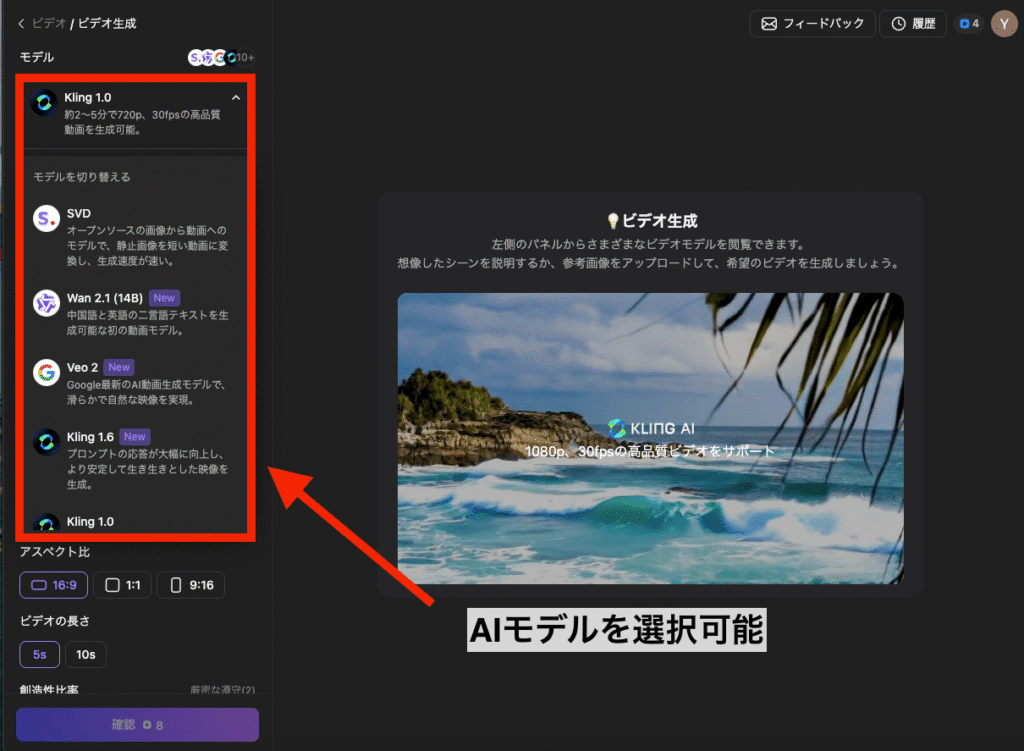
Task: Click the New badge next to Veo 2
Action: coord(119,368)
